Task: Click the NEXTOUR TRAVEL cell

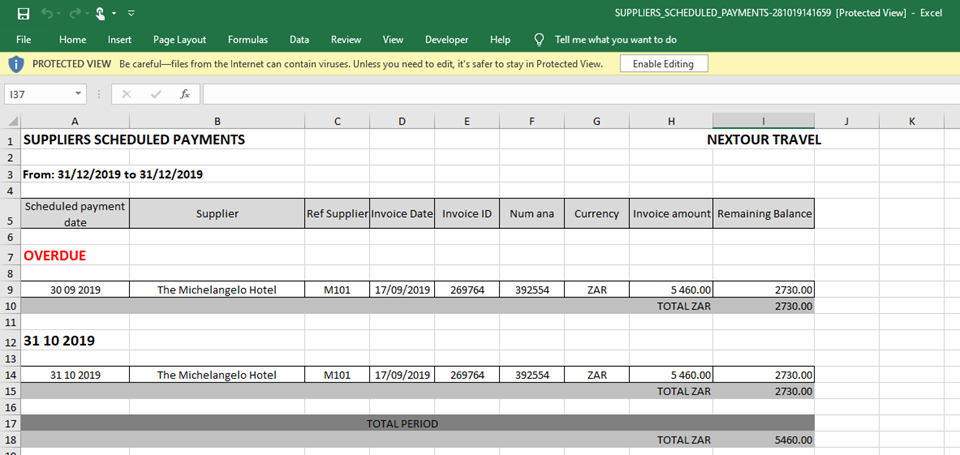Action: pos(763,140)
